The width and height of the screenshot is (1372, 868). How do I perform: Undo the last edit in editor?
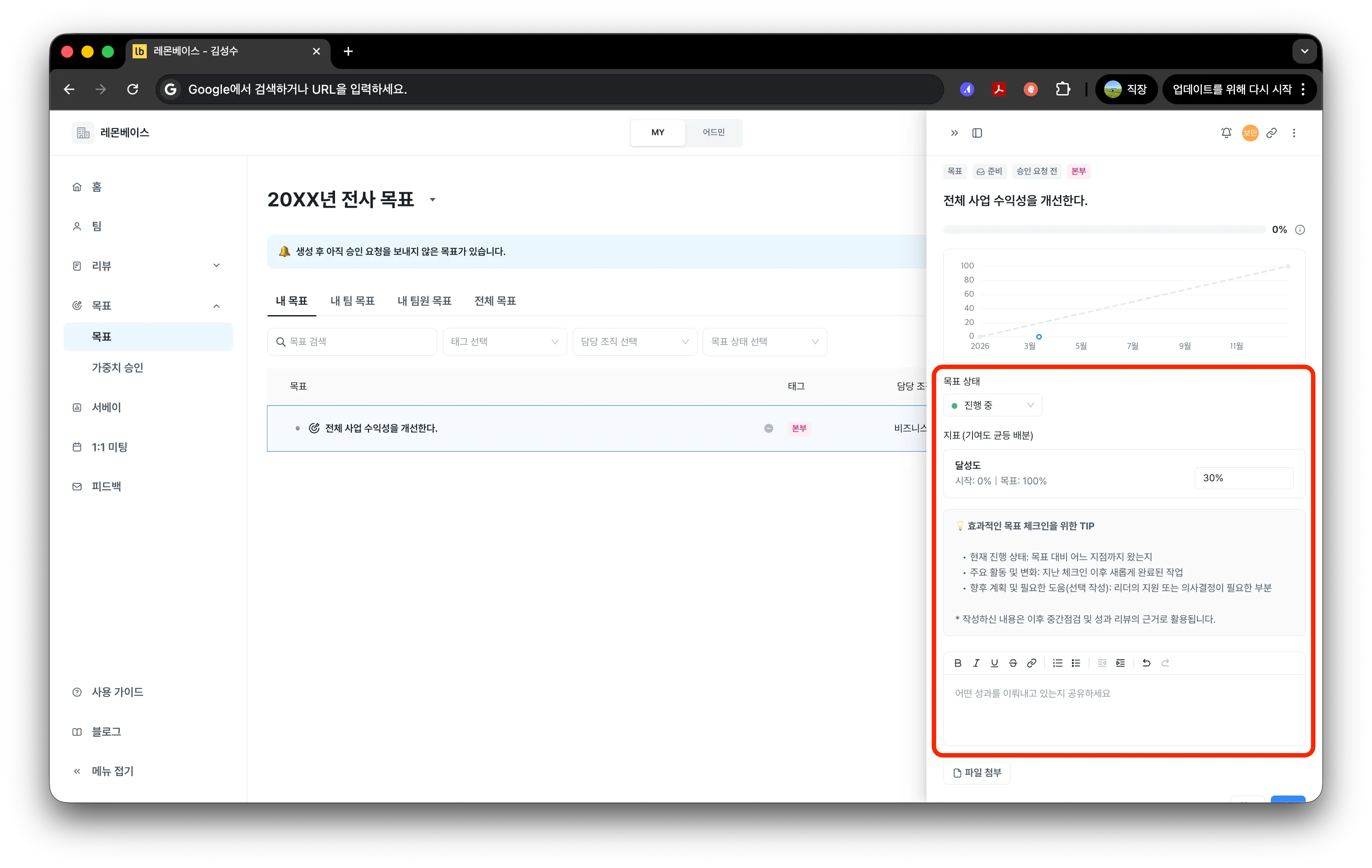[x=1147, y=662]
